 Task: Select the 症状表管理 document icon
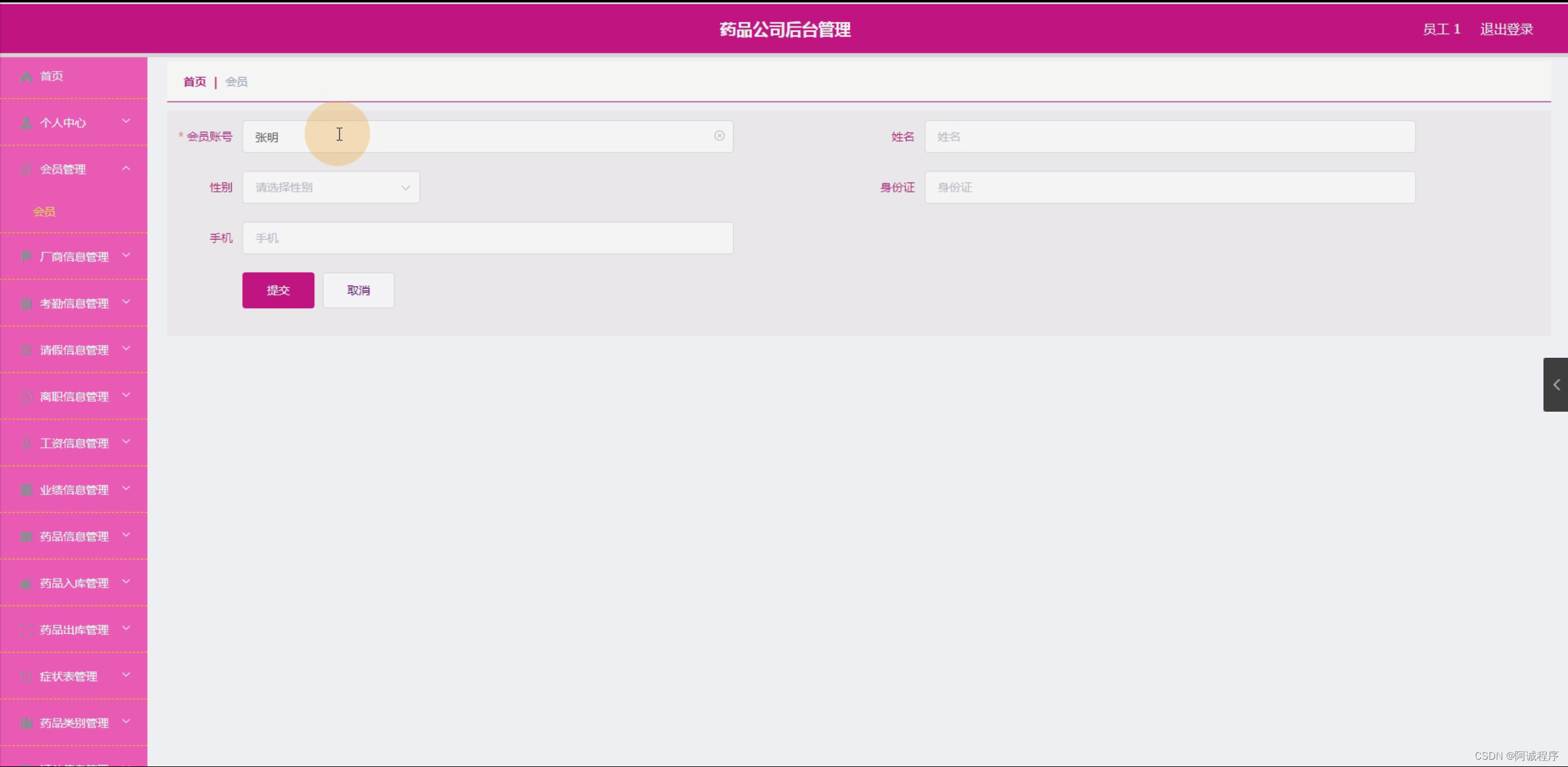tap(26, 676)
